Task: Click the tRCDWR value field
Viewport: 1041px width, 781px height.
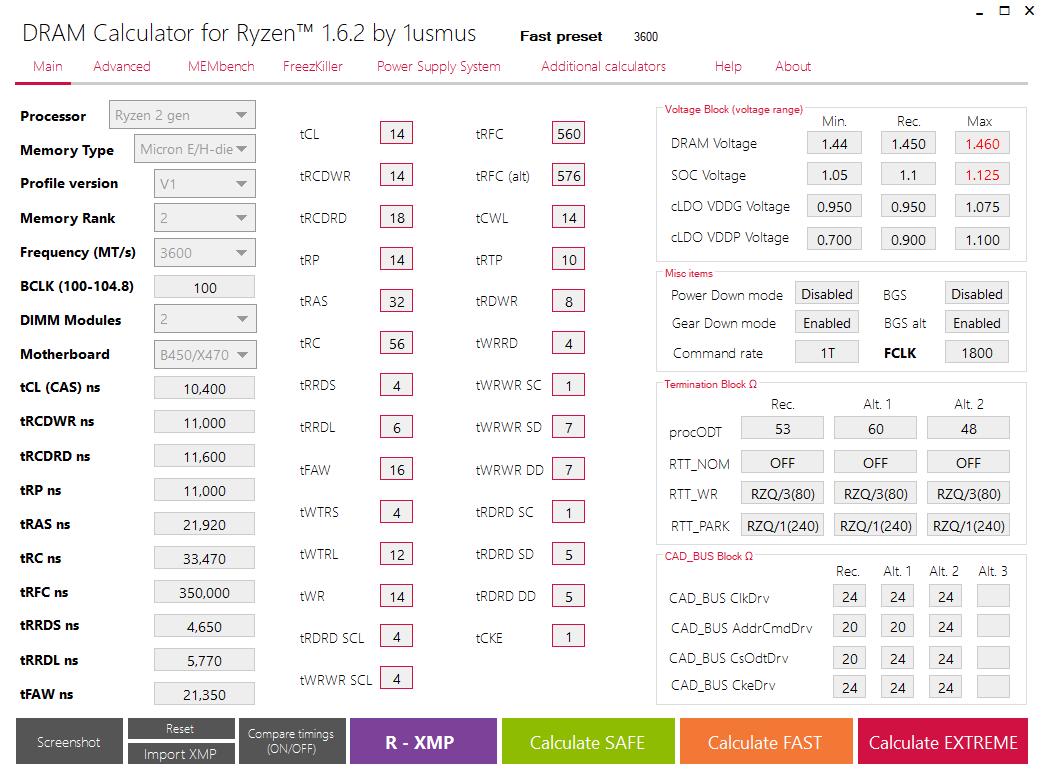Action: [x=396, y=175]
